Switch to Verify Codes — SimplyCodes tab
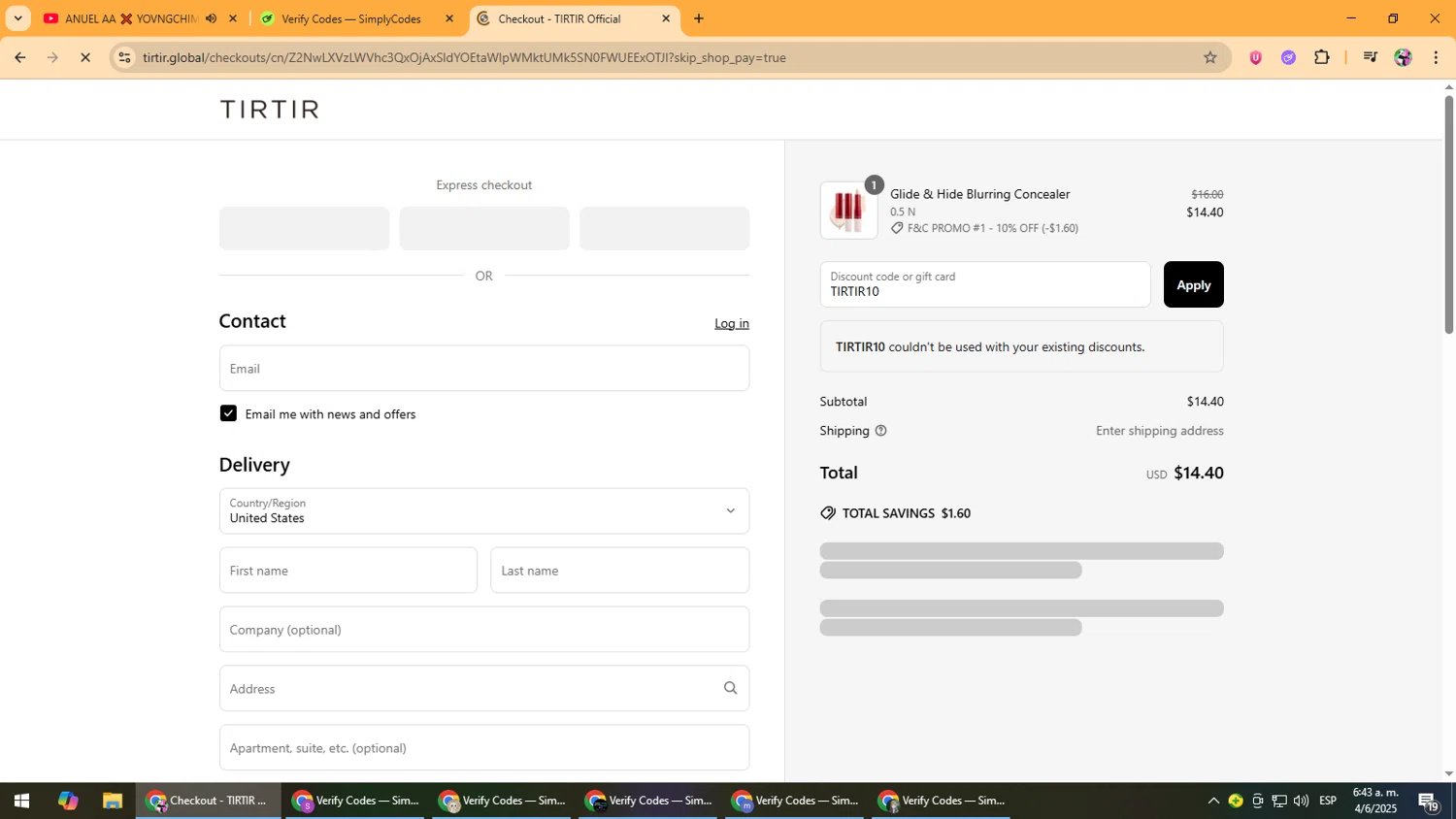This screenshot has height=819, width=1456. [x=349, y=18]
